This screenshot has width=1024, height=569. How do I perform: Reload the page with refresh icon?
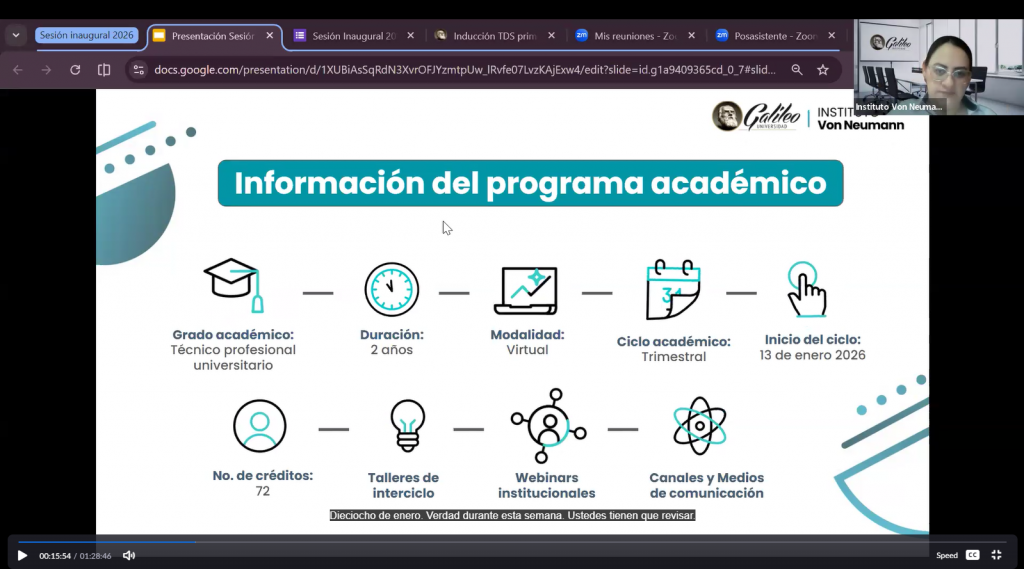75,70
